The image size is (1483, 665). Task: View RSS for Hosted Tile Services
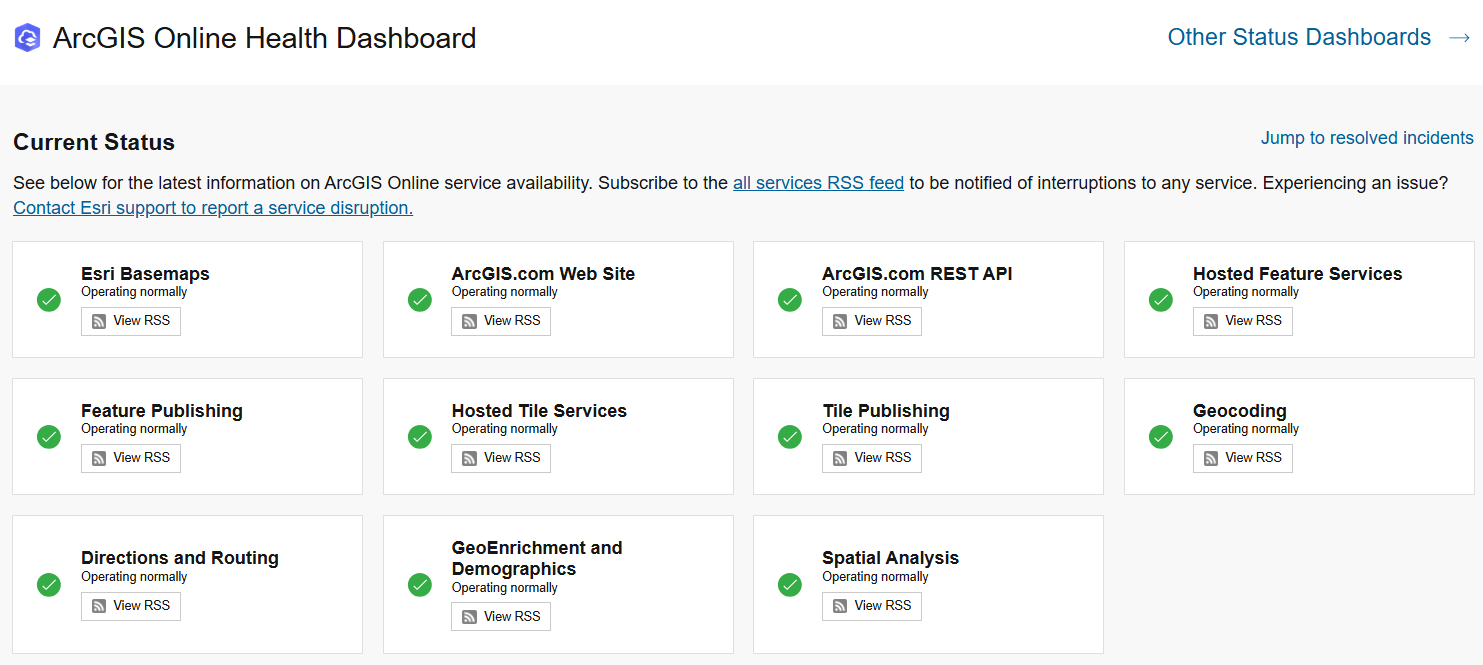[x=501, y=458]
